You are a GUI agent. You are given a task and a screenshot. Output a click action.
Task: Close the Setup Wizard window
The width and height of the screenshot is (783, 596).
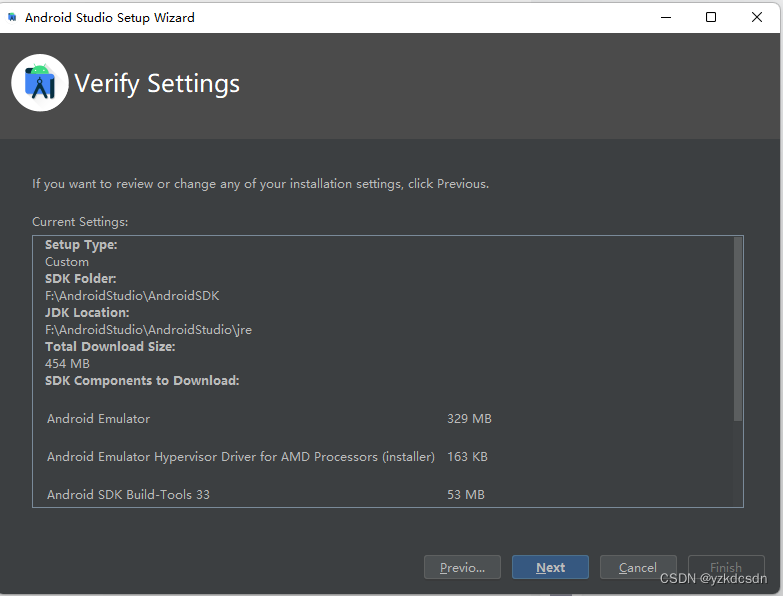click(757, 17)
